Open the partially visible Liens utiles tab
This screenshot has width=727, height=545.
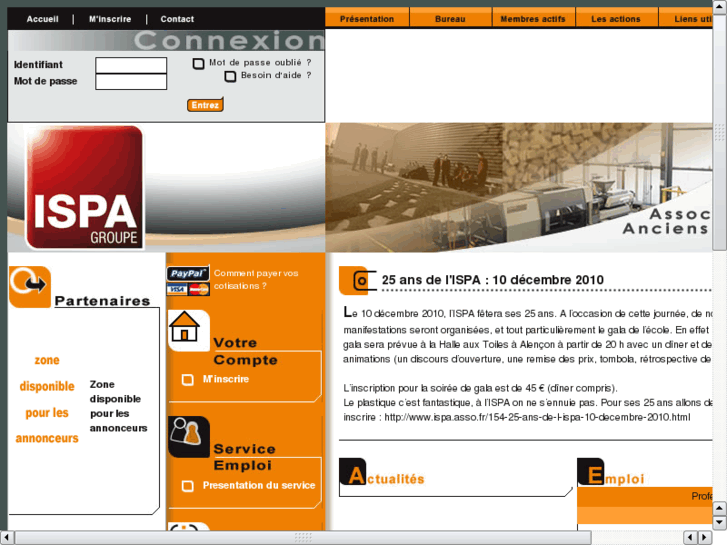click(686, 19)
